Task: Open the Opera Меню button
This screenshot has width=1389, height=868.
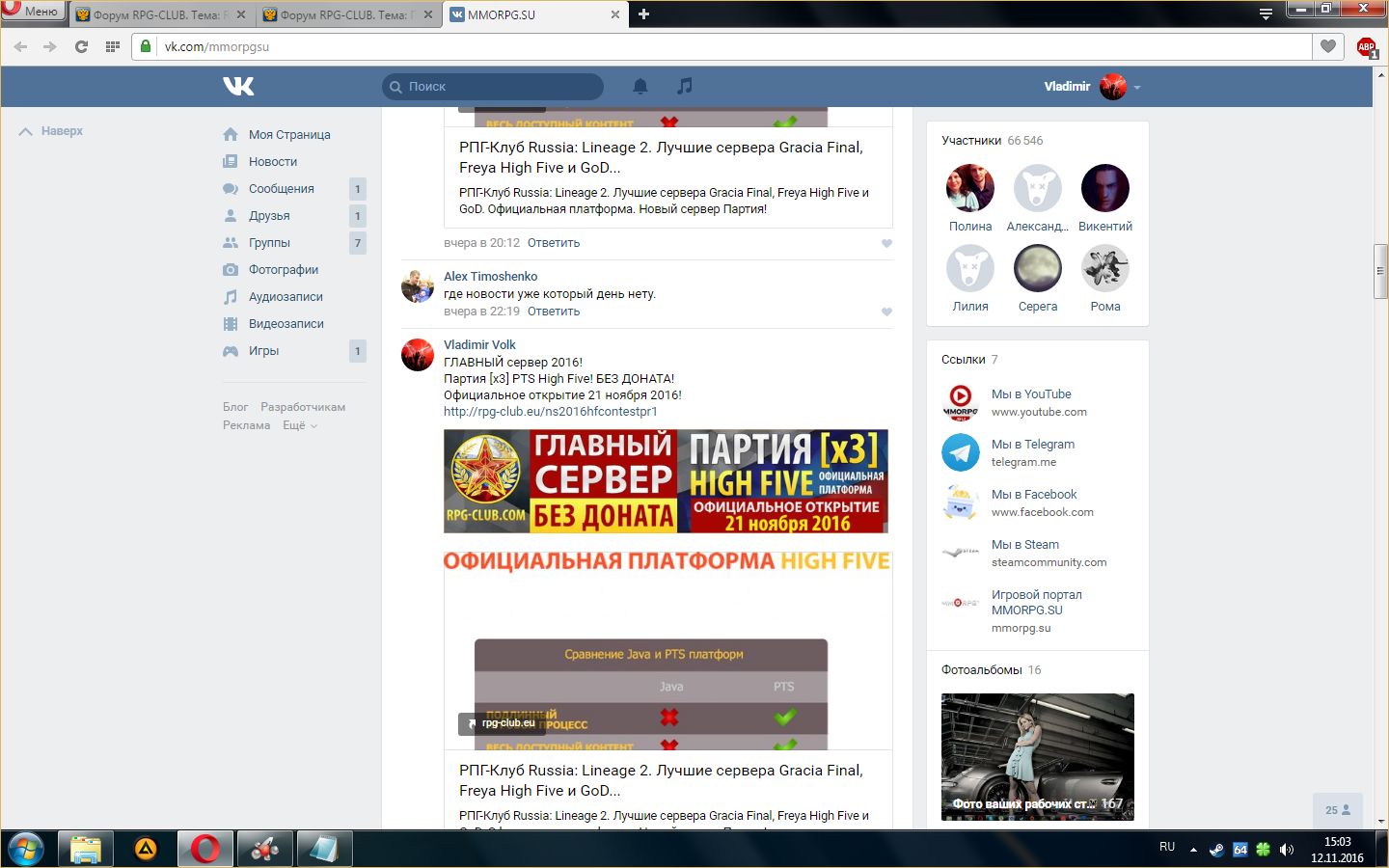Action: [33, 12]
